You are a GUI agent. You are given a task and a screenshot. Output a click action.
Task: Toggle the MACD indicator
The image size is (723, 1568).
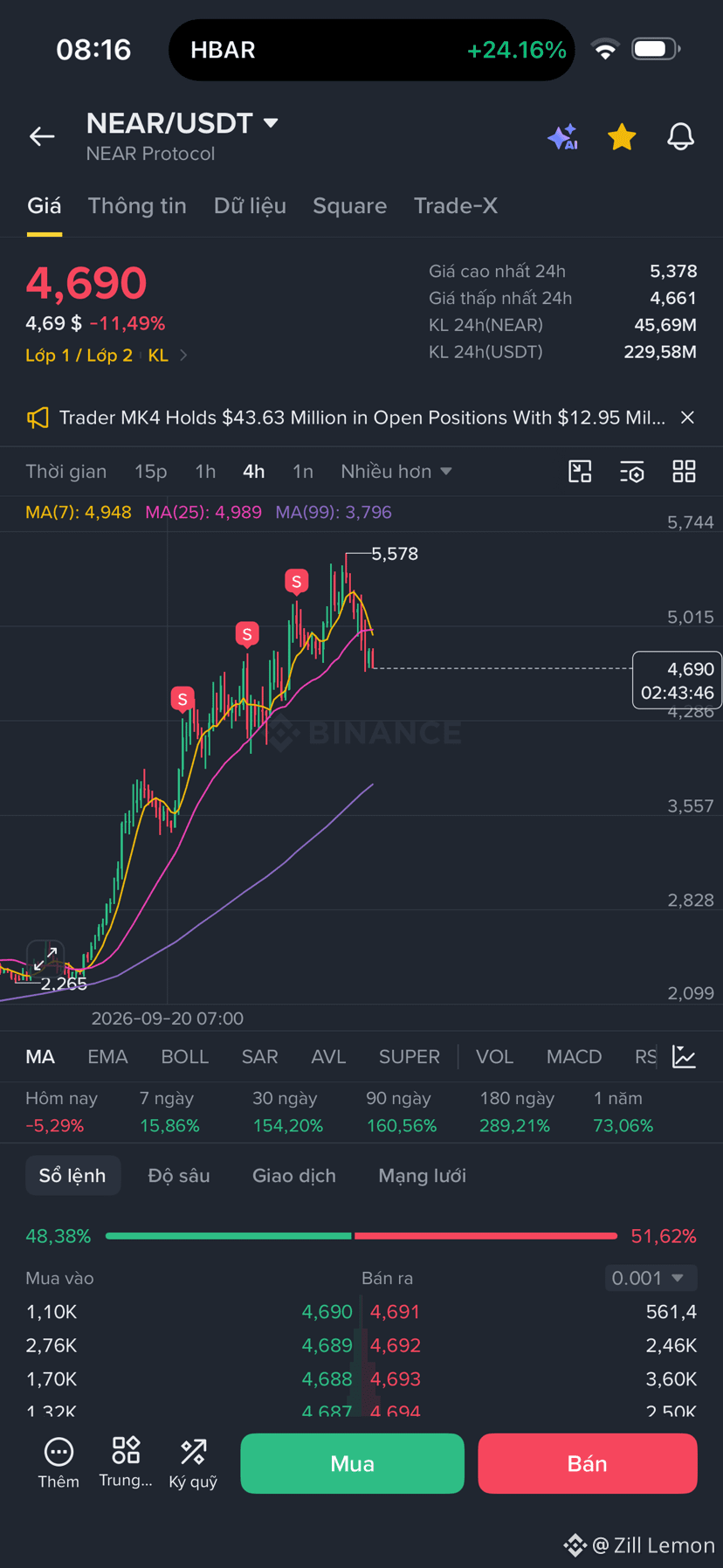(x=574, y=1057)
